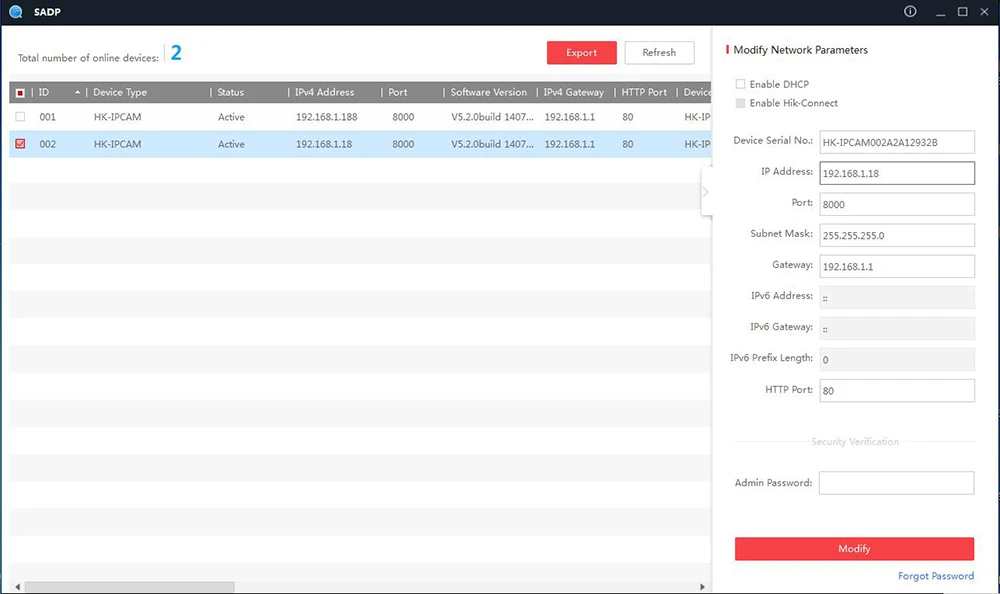The height and width of the screenshot is (594, 1000).
Task: Click ID 001 in the device table
Action: click(47, 117)
